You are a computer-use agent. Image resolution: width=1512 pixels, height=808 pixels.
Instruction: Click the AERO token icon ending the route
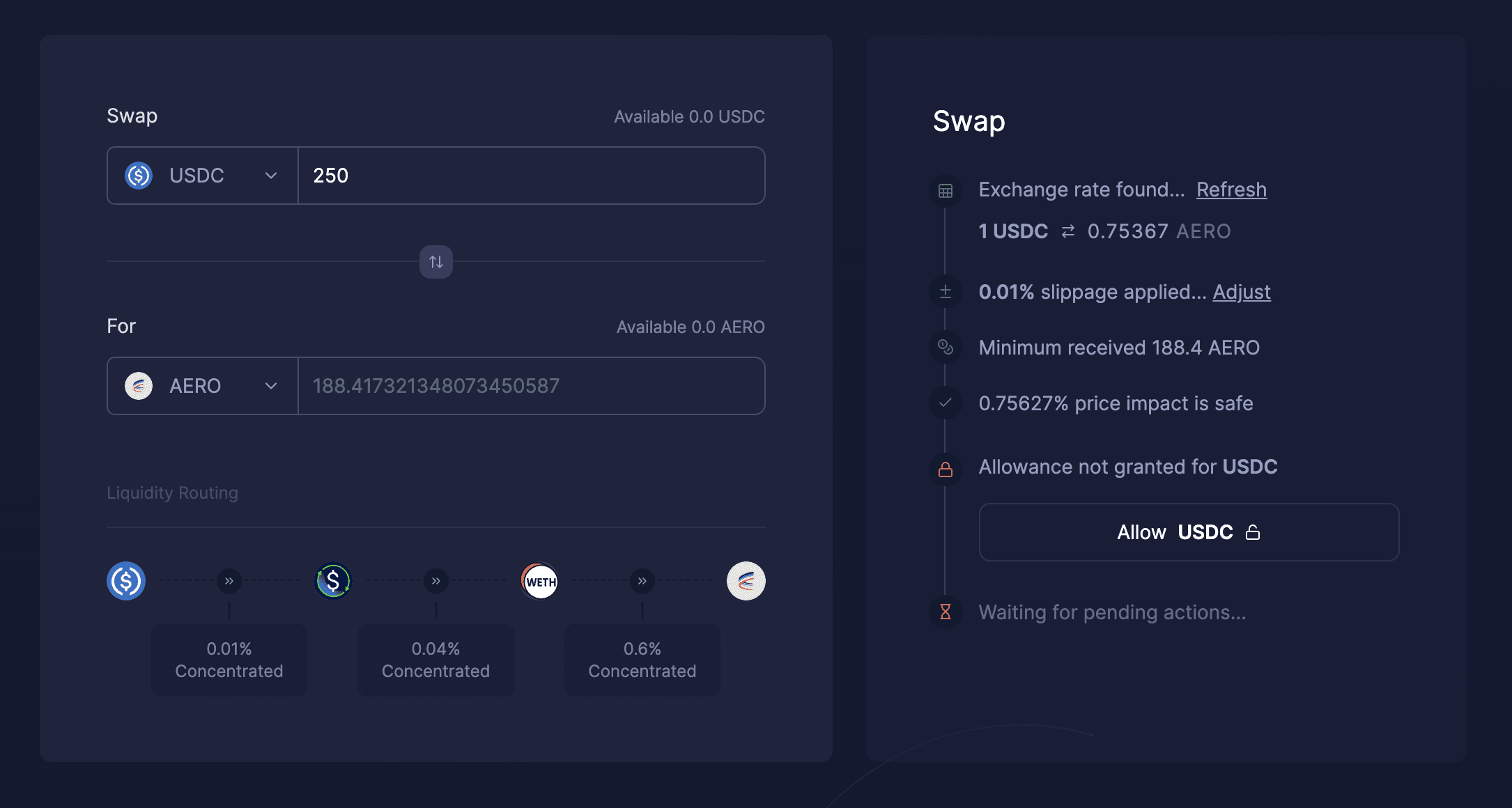[x=746, y=581]
